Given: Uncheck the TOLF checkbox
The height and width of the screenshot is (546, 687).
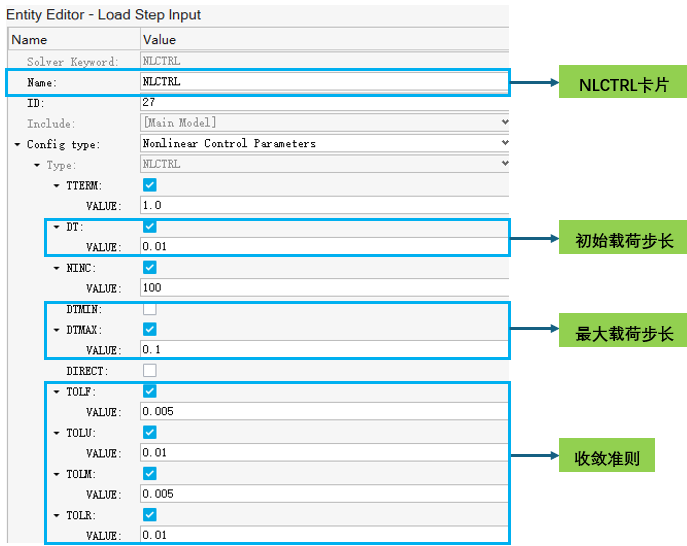Looking at the screenshot, I should 149,391.
